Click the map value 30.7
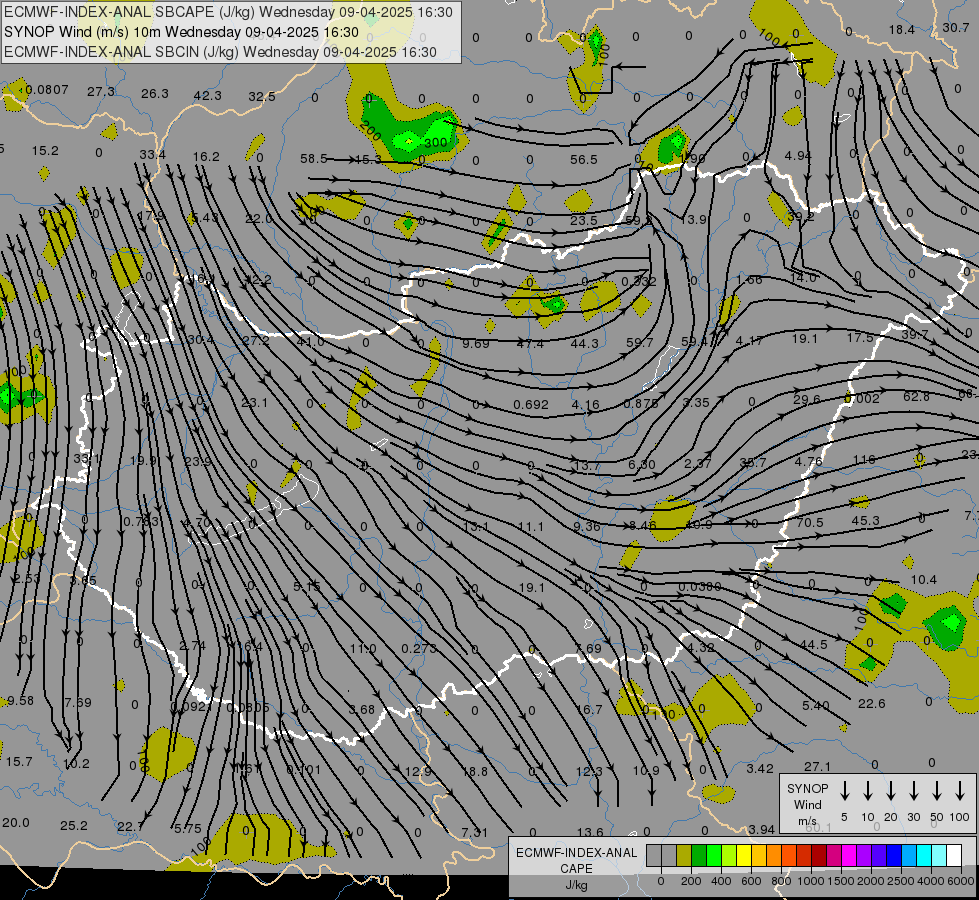 pos(956,27)
